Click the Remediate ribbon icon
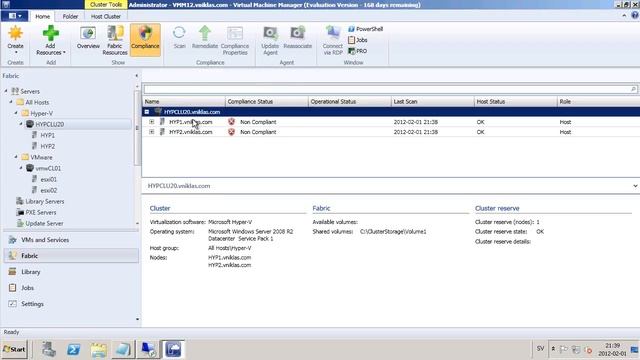Image resolution: width=640 pixels, height=360 pixels. point(204,38)
